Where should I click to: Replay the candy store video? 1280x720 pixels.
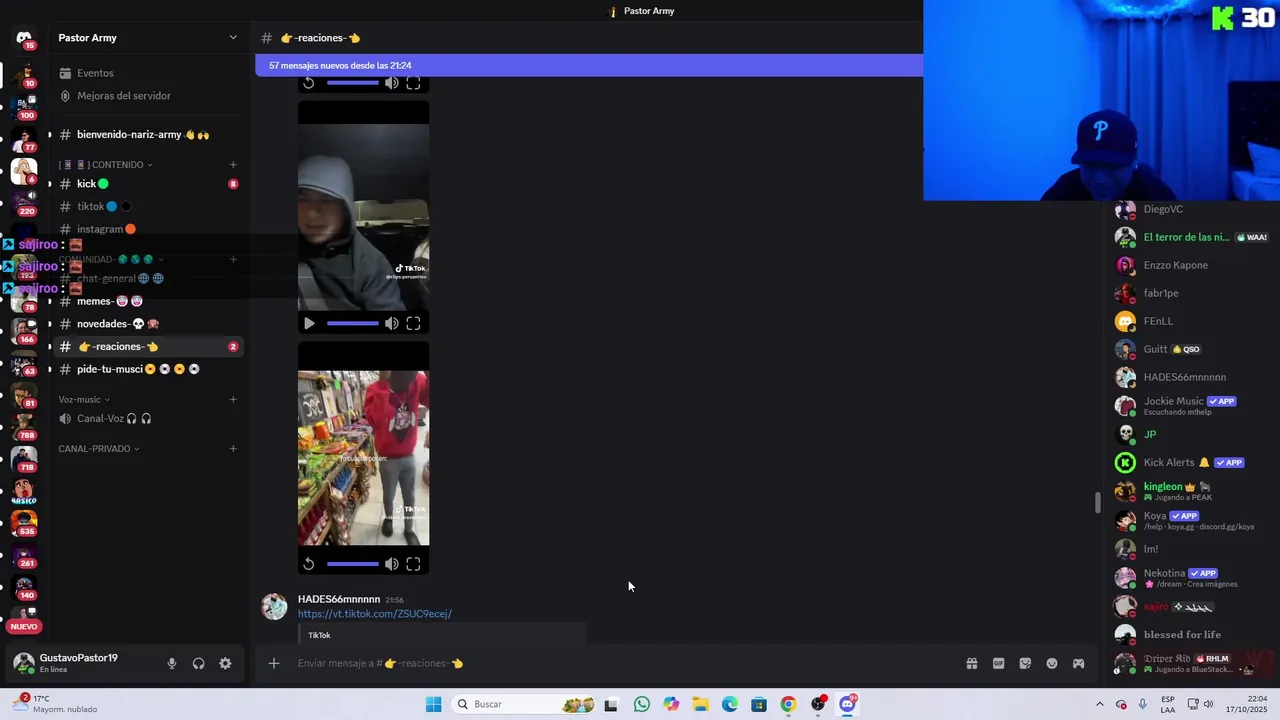click(309, 564)
